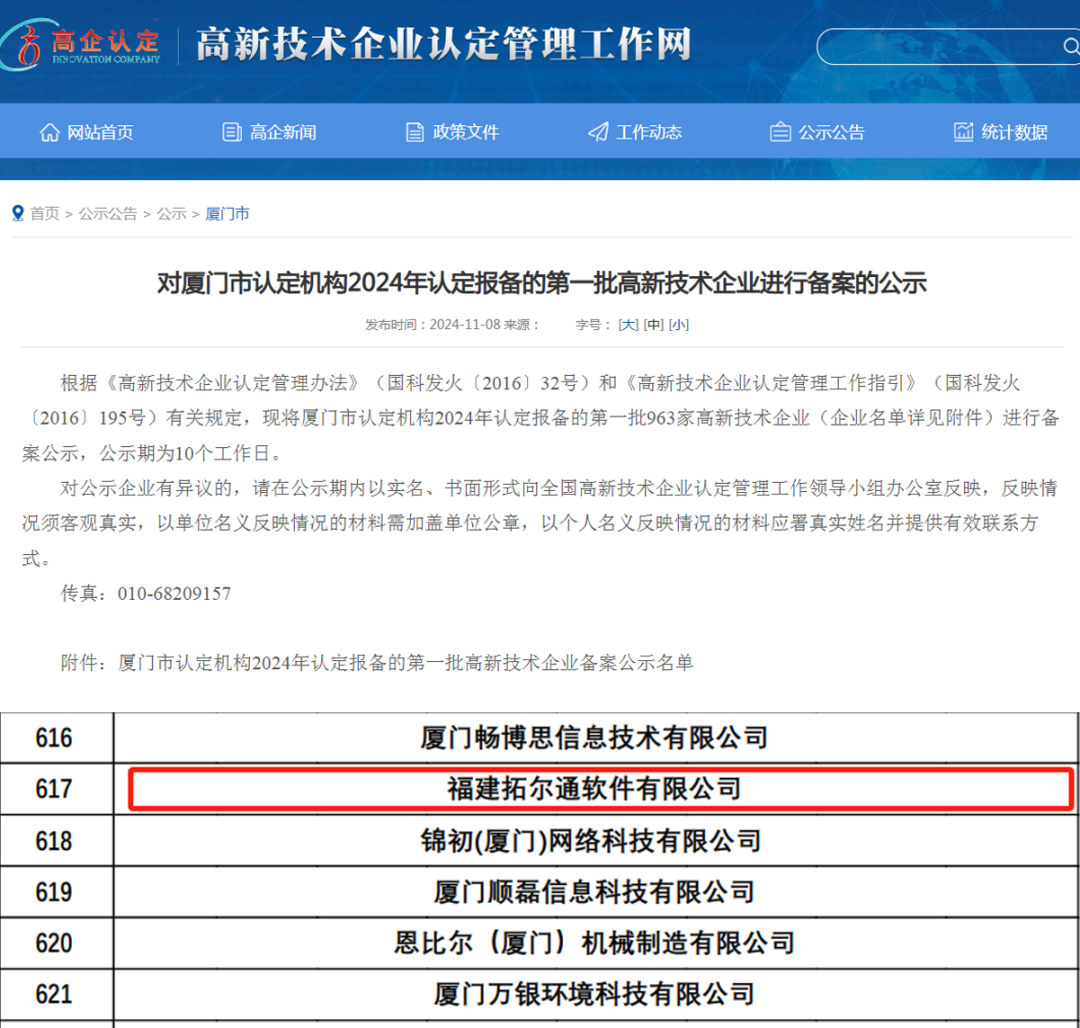The image size is (1080, 1028).
Task: Select table cell number 618
Action: pos(56,841)
